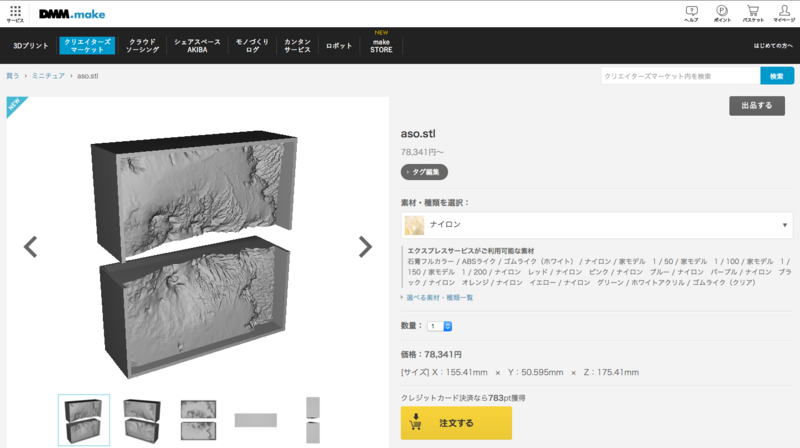Click the 注文する order button

pyautogui.click(x=456, y=423)
